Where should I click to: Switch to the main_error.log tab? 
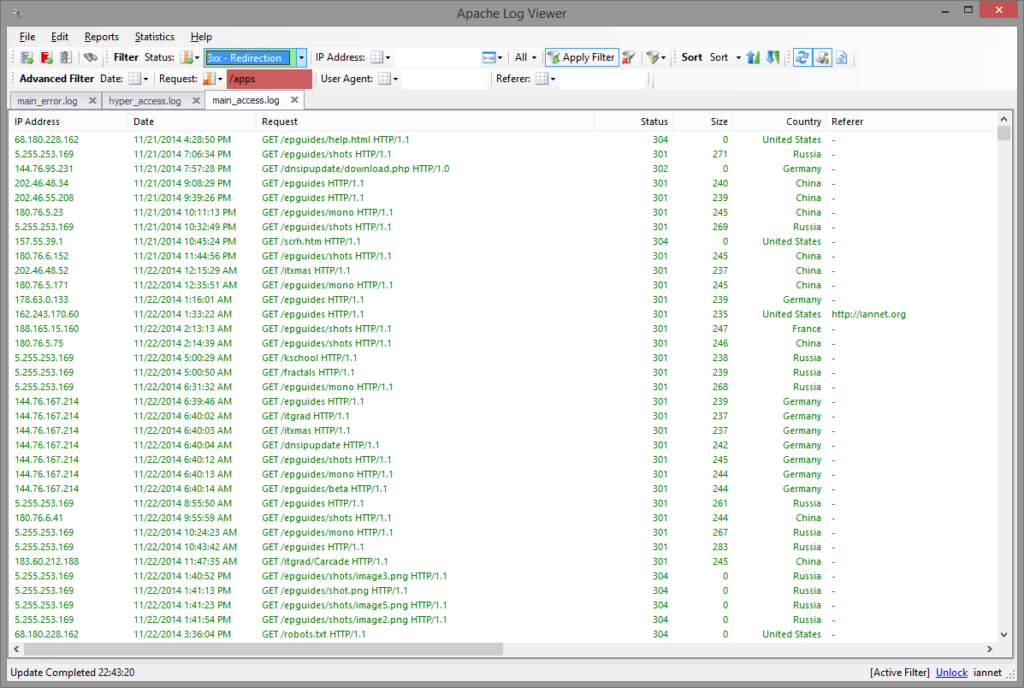48,101
